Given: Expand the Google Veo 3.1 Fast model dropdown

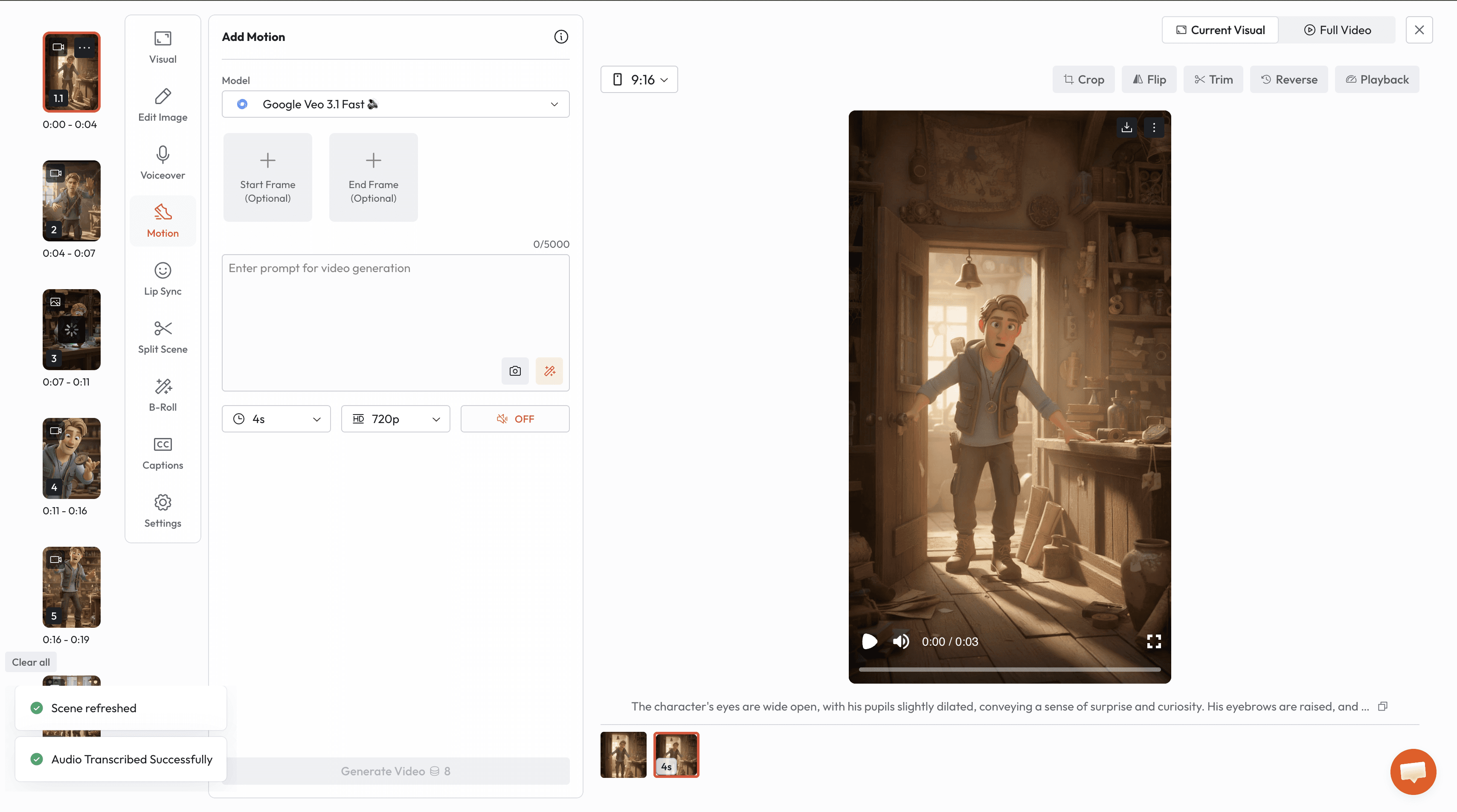Looking at the screenshot, I should (x=395, y=104).
